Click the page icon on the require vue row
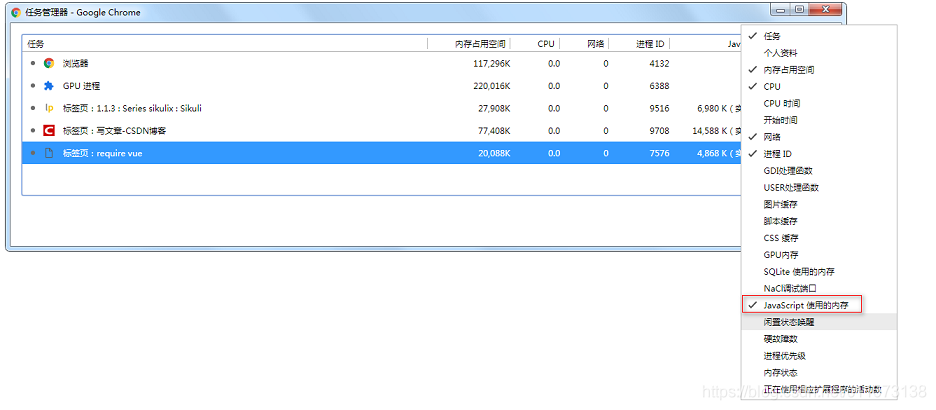Image resolution: width=936 pixels, height=410 pixels. [49, 153]
